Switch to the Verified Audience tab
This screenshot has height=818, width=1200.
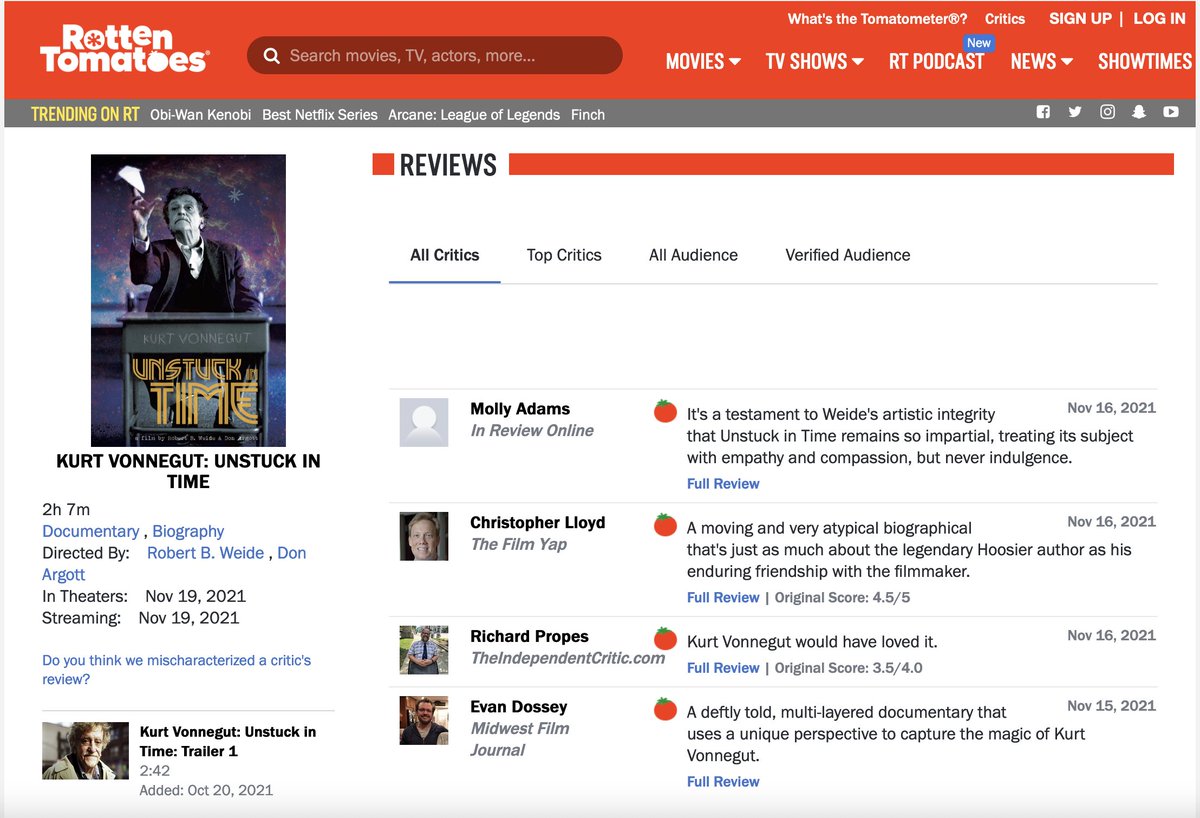848,255
